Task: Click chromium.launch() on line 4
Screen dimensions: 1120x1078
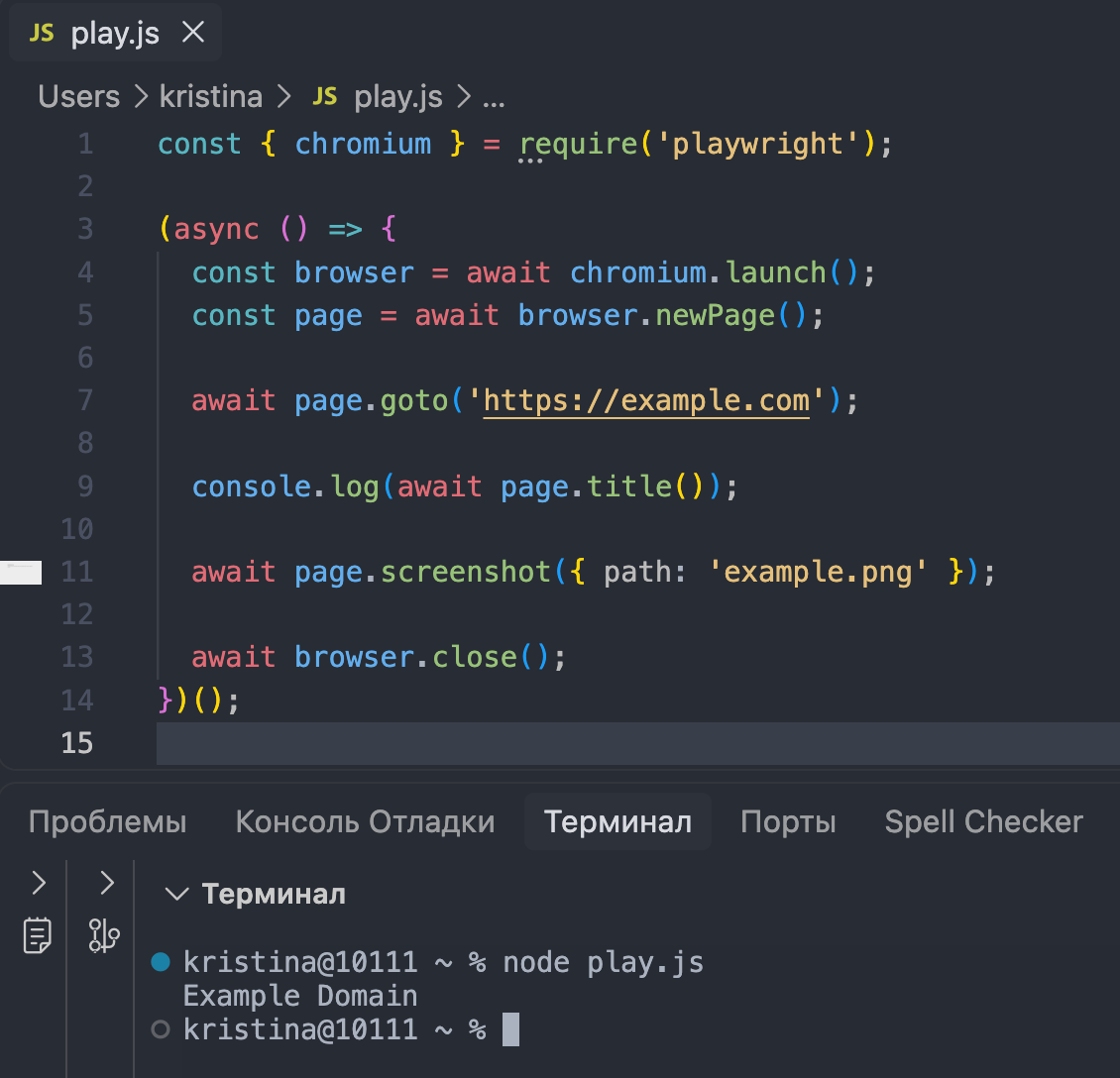Action: [715, 272]
